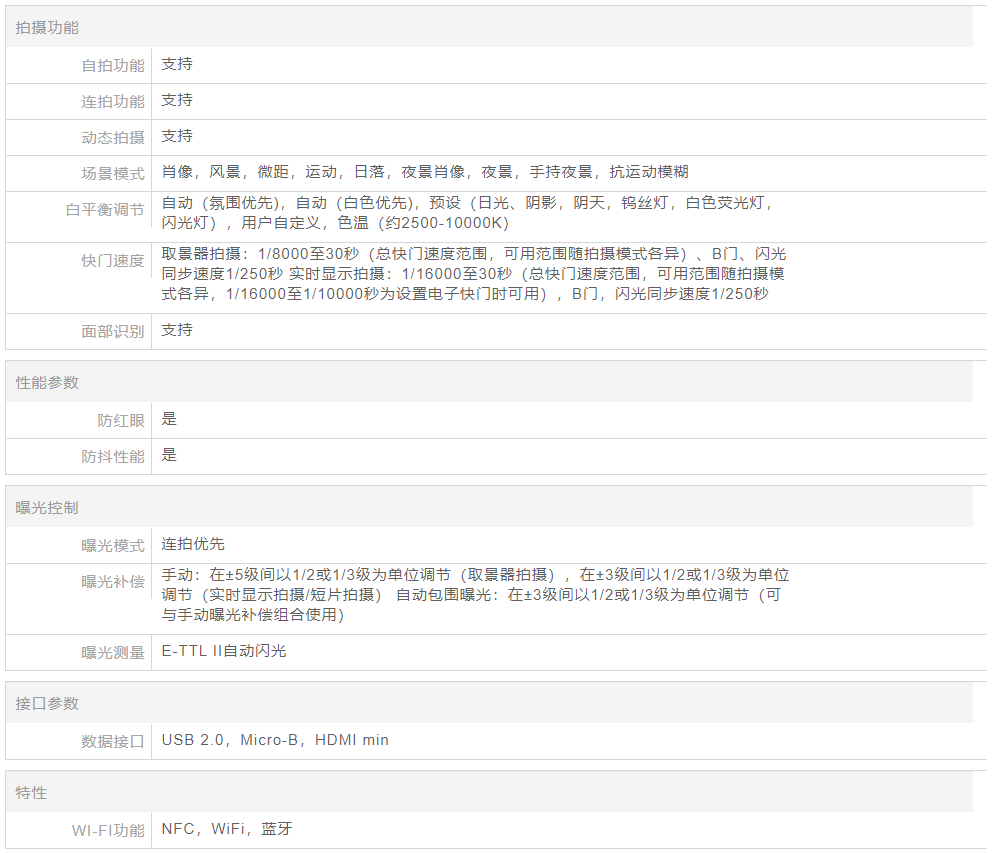Click the USB 2.0 data interface value
996x853 pixels.
coord(275,741)
